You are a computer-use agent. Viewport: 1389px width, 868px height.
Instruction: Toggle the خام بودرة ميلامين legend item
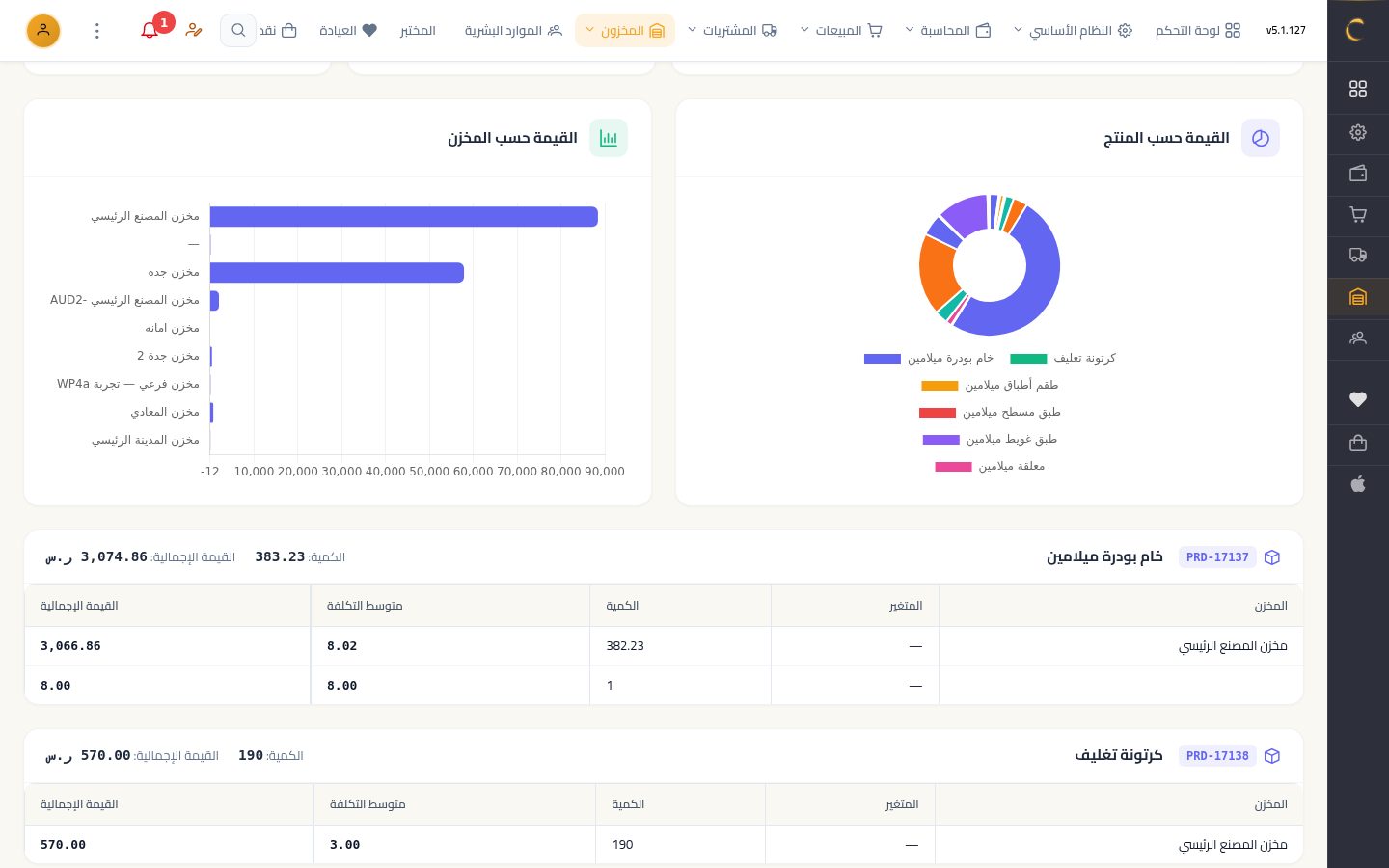929,358
